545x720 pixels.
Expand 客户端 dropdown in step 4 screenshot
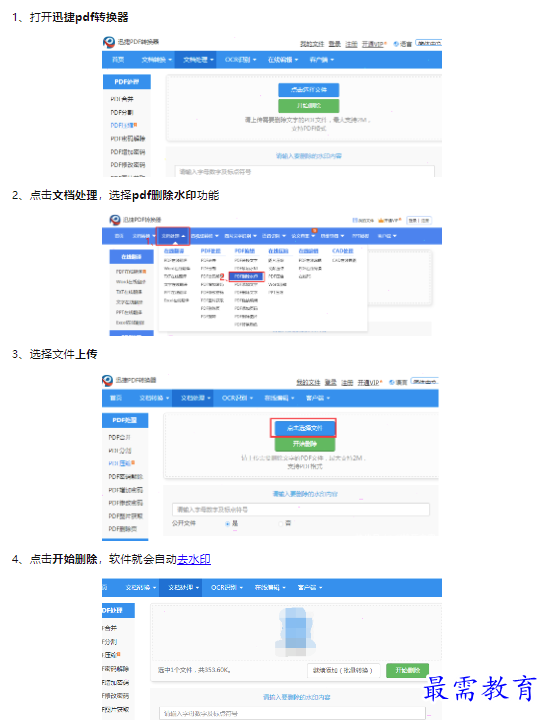(310, 587)
